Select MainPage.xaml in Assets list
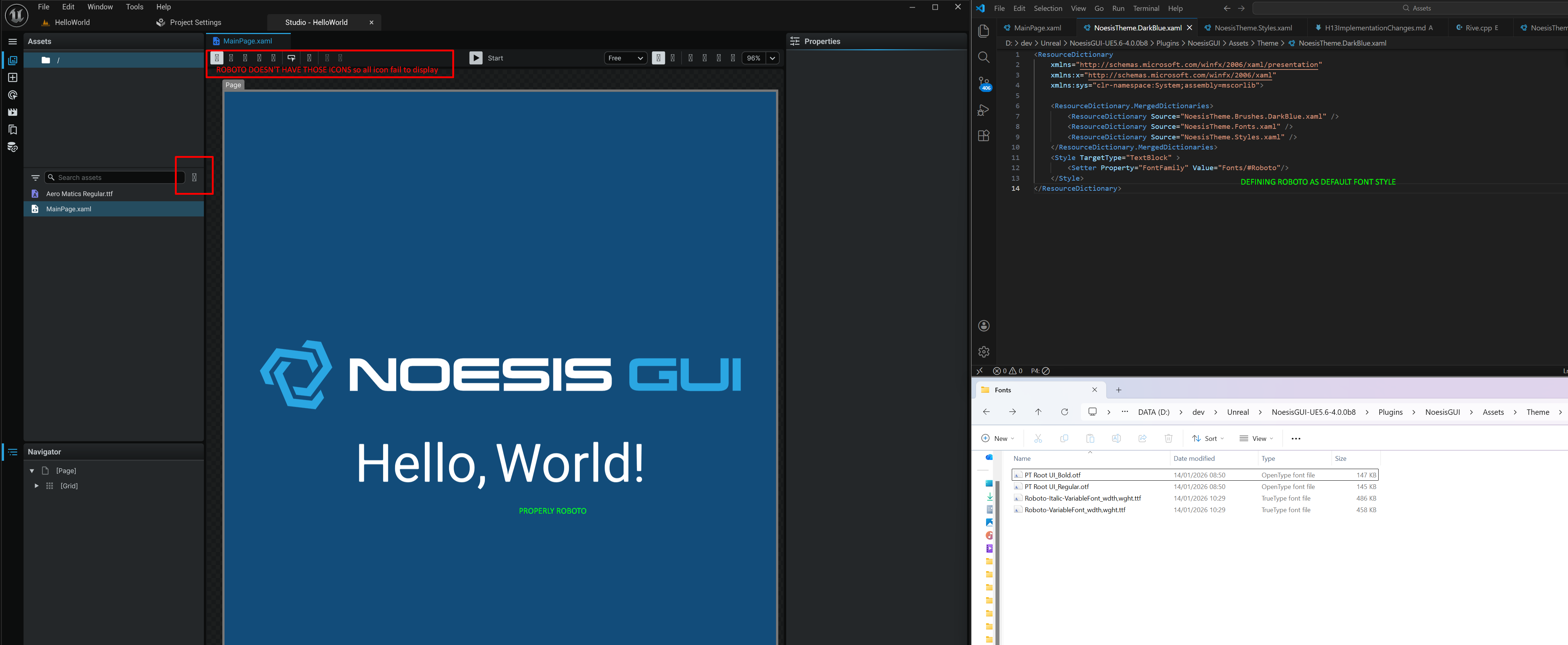This screenshot has width=1568, height=645. tap(114, 209)
